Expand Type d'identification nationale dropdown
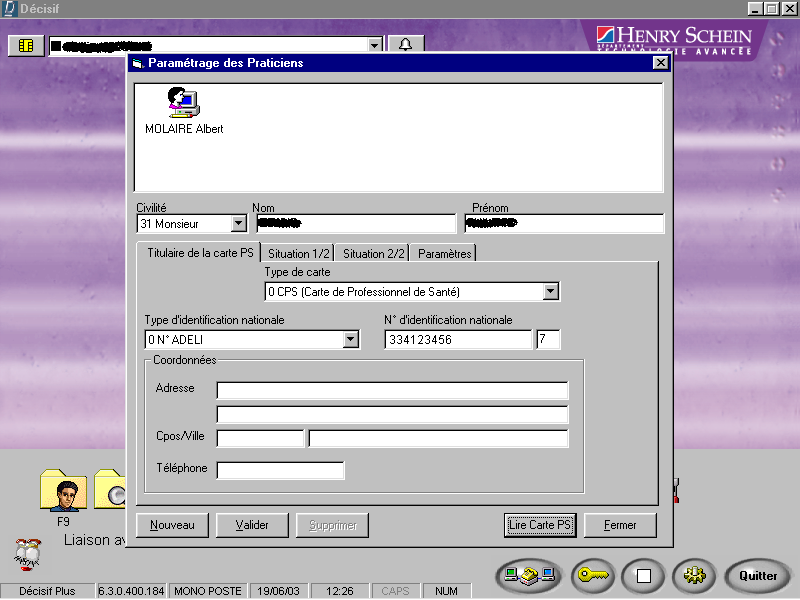 [350, 340]
